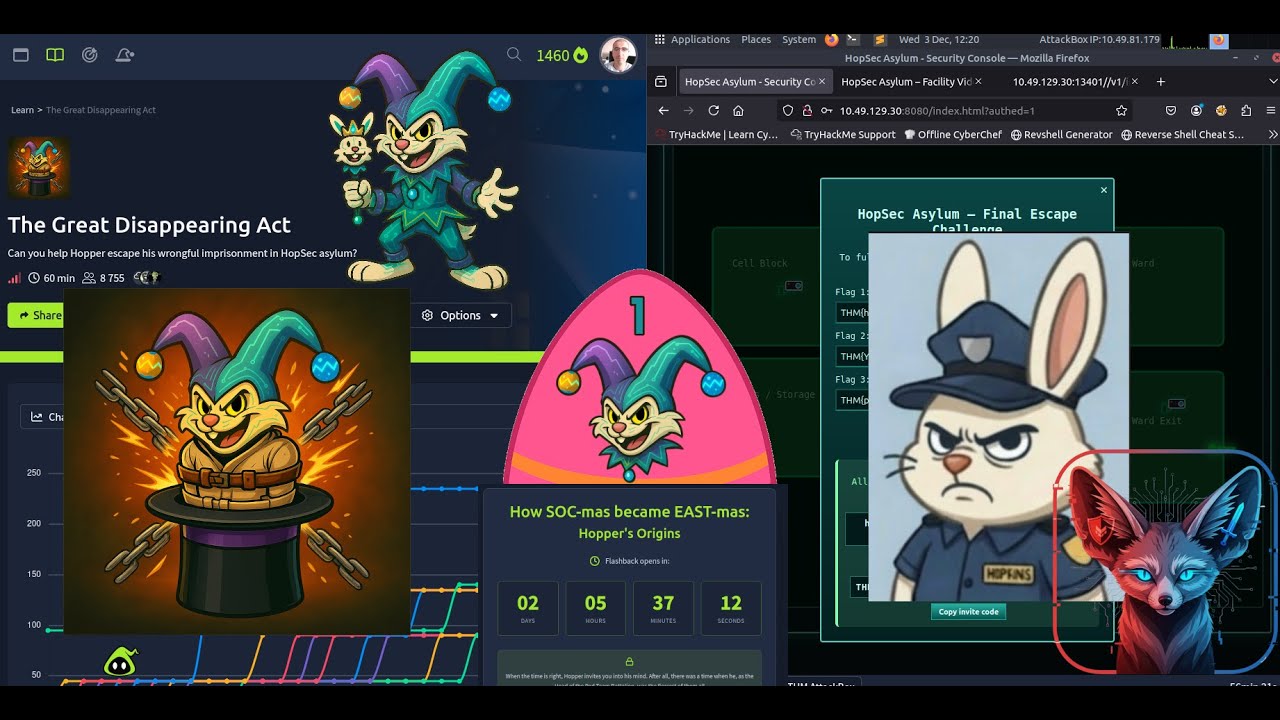Close the 10.49.129.30:13401 tab
Viewport: 1280px width, 720px height.
click(x=1136, y=81)
